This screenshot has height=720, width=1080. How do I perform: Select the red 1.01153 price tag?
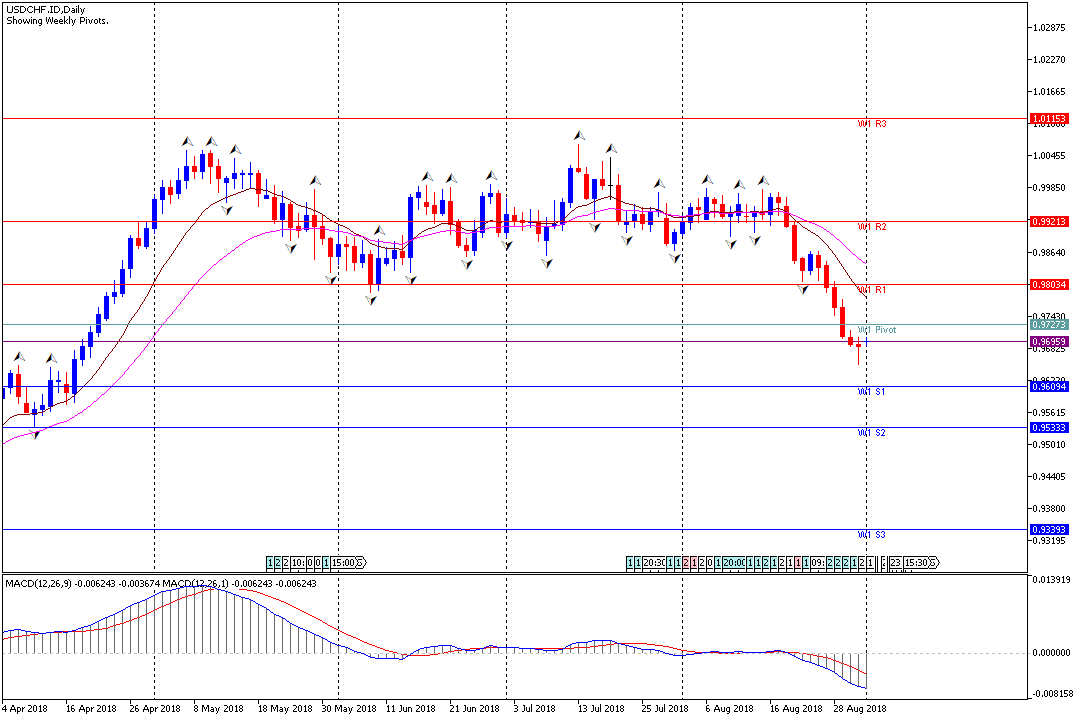pos(1049,119)
